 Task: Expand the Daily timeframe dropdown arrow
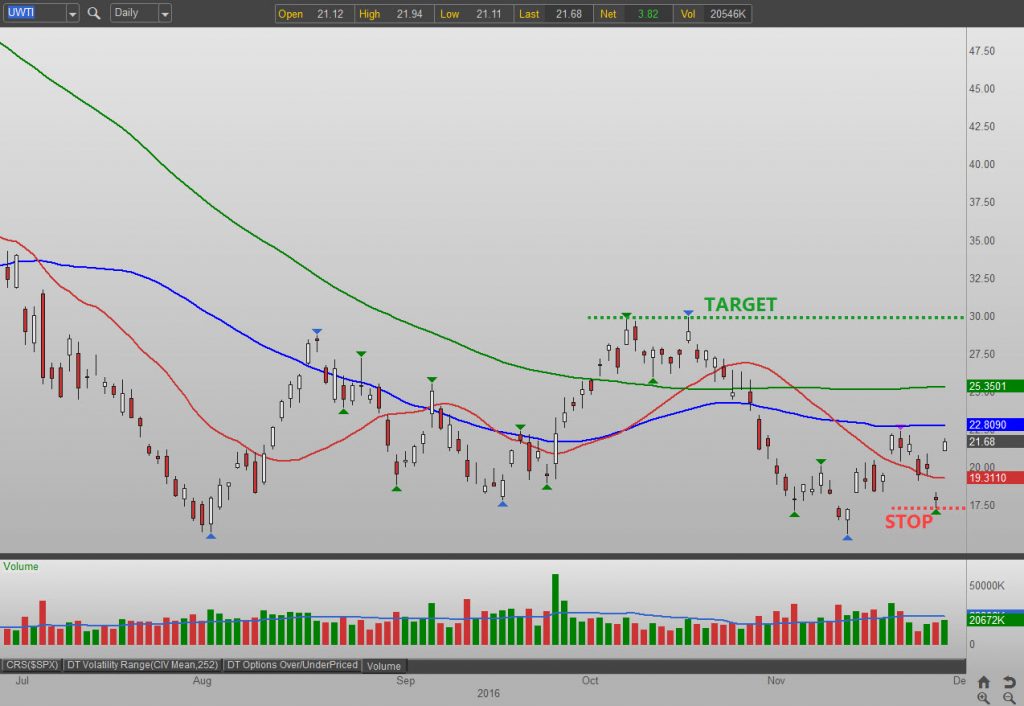click(164, 14)
